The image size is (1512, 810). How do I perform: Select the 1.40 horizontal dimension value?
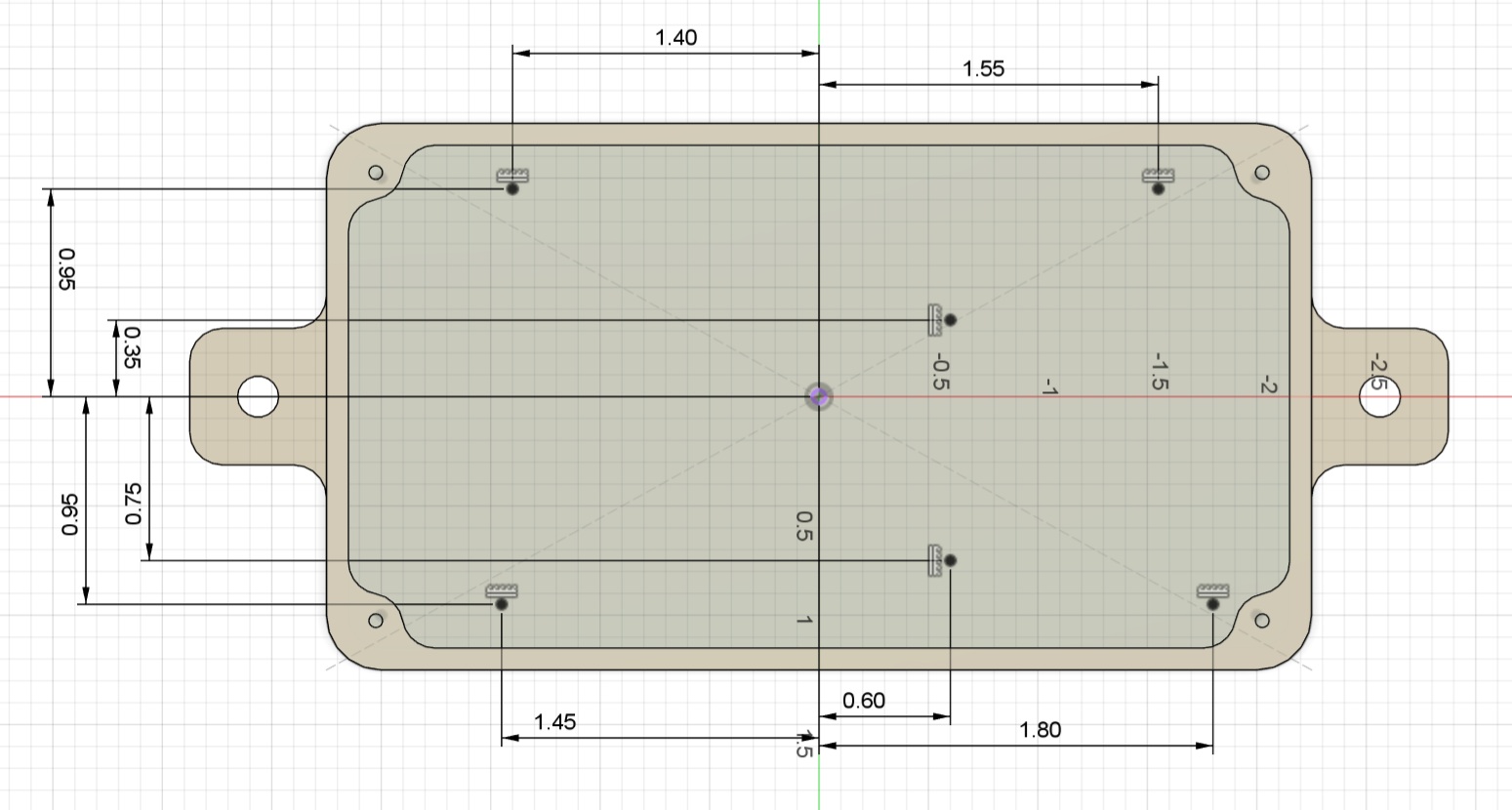(675, 38)
